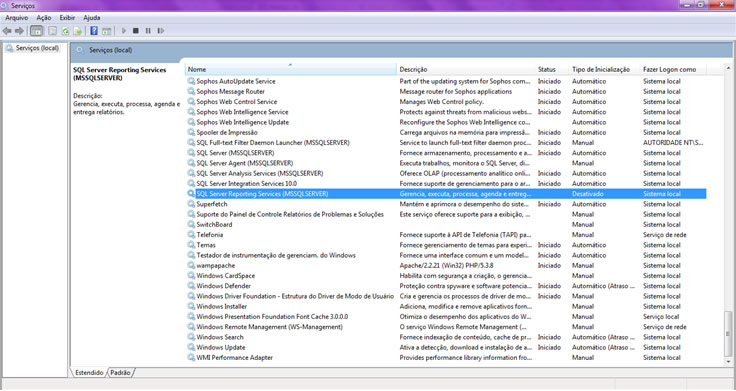
Task: Select SQL Server Analysis Services row
Action: (x=446, y=173)
